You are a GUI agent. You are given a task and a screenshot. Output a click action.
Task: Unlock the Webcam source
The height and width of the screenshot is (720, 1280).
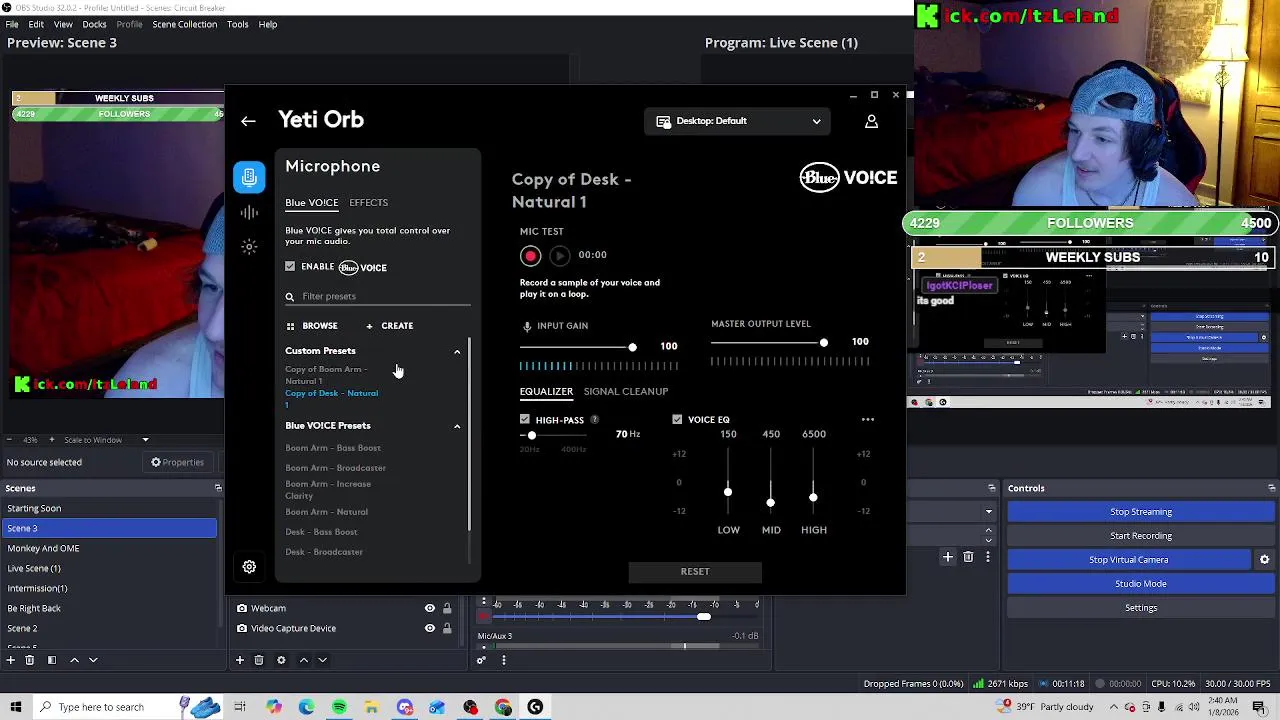[447, 608]
